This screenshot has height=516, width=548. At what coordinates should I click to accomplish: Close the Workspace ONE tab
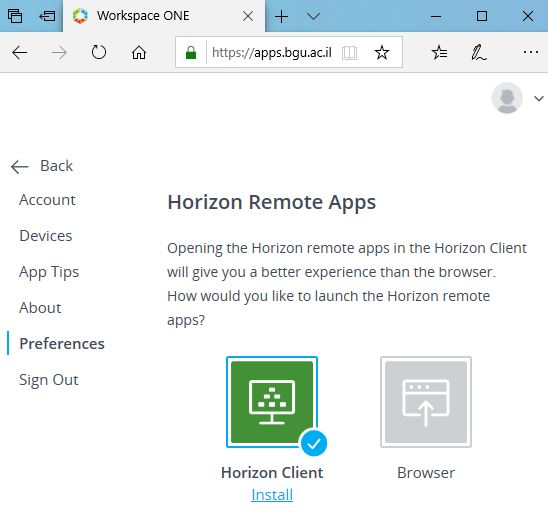pos(248,16)
